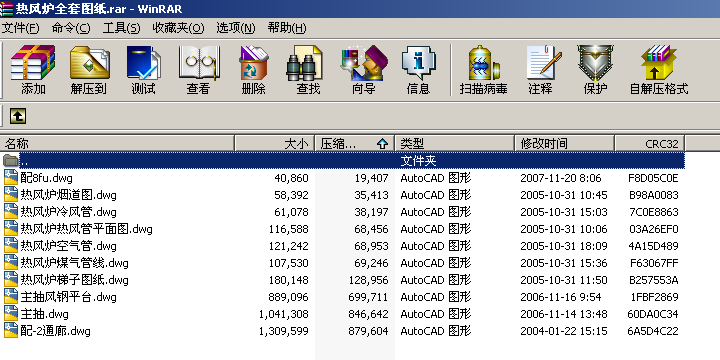The width and height of the screenshot is (720, 360).
Task: Click the packed size value 19,407
Action: [x=371, y=178]
